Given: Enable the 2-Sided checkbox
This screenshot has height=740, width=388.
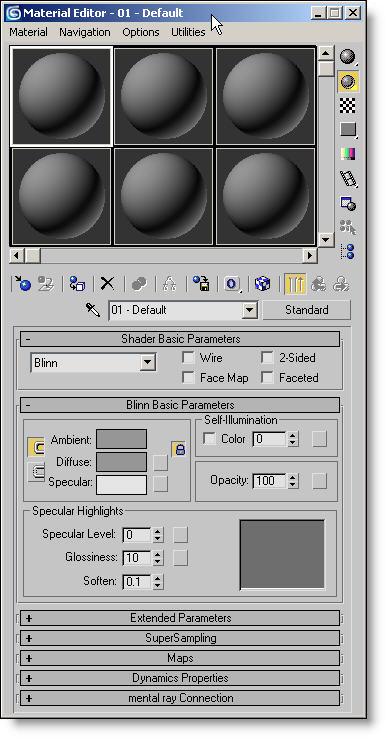Looking at the screenshot, I should [x=268, y=358].
